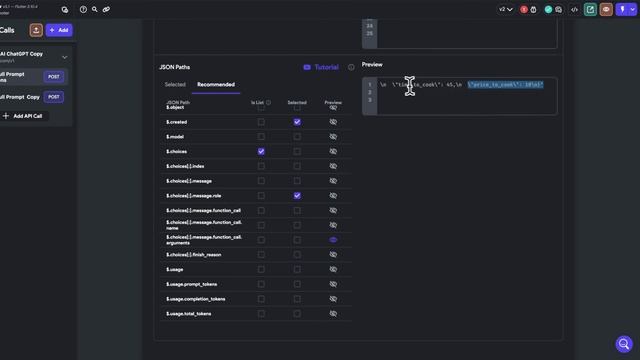Toggle Selected checkbox for $.created

coord(297,122)
